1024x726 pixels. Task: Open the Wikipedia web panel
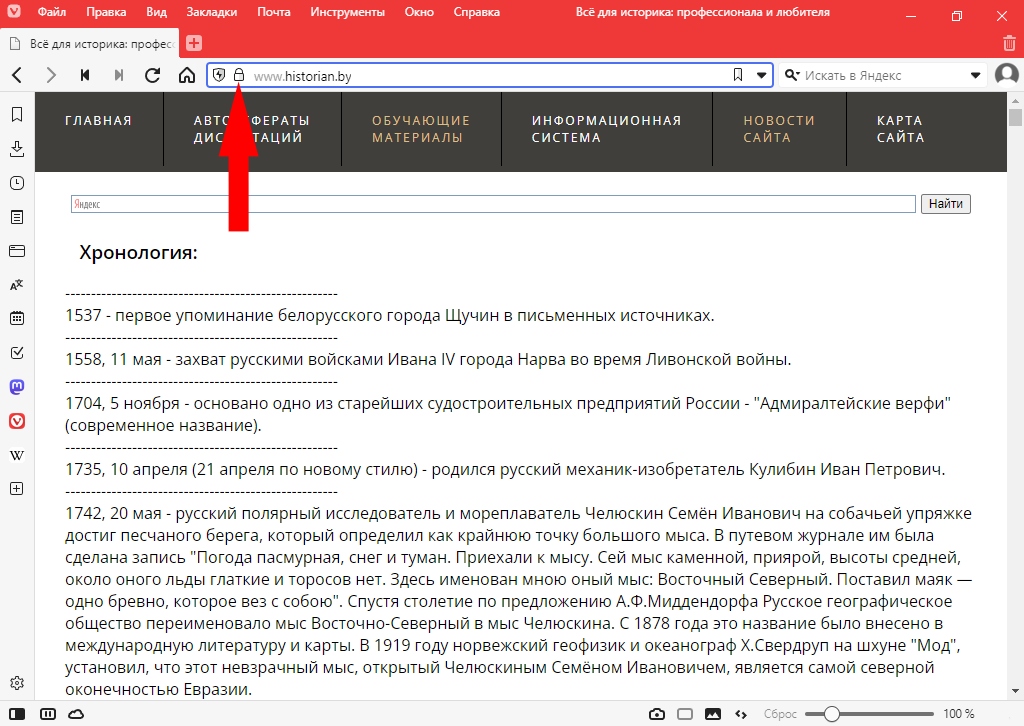point(17,455)
